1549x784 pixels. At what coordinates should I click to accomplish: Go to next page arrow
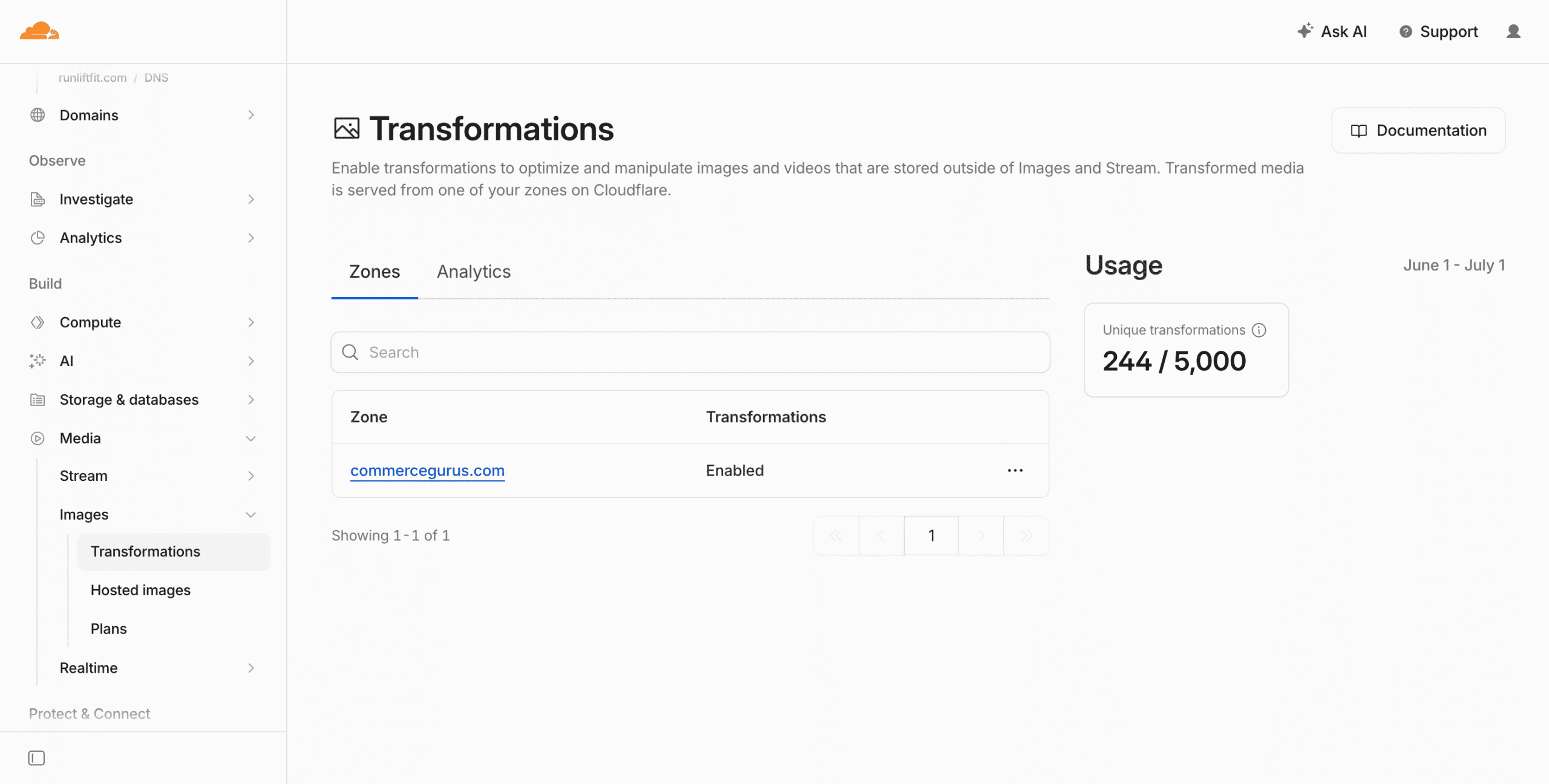[981, 535]
